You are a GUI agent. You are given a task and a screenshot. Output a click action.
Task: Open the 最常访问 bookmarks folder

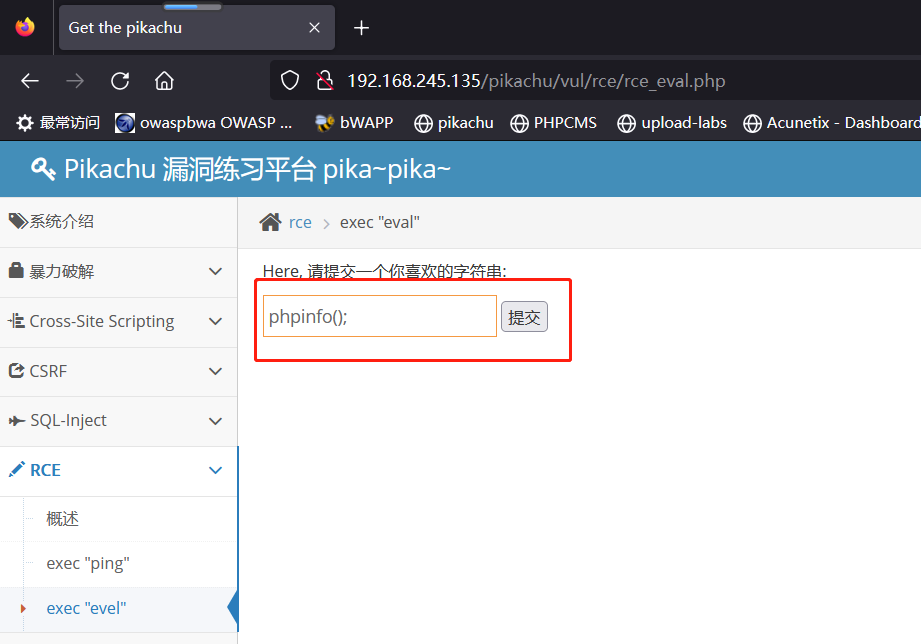click(58, 123)
